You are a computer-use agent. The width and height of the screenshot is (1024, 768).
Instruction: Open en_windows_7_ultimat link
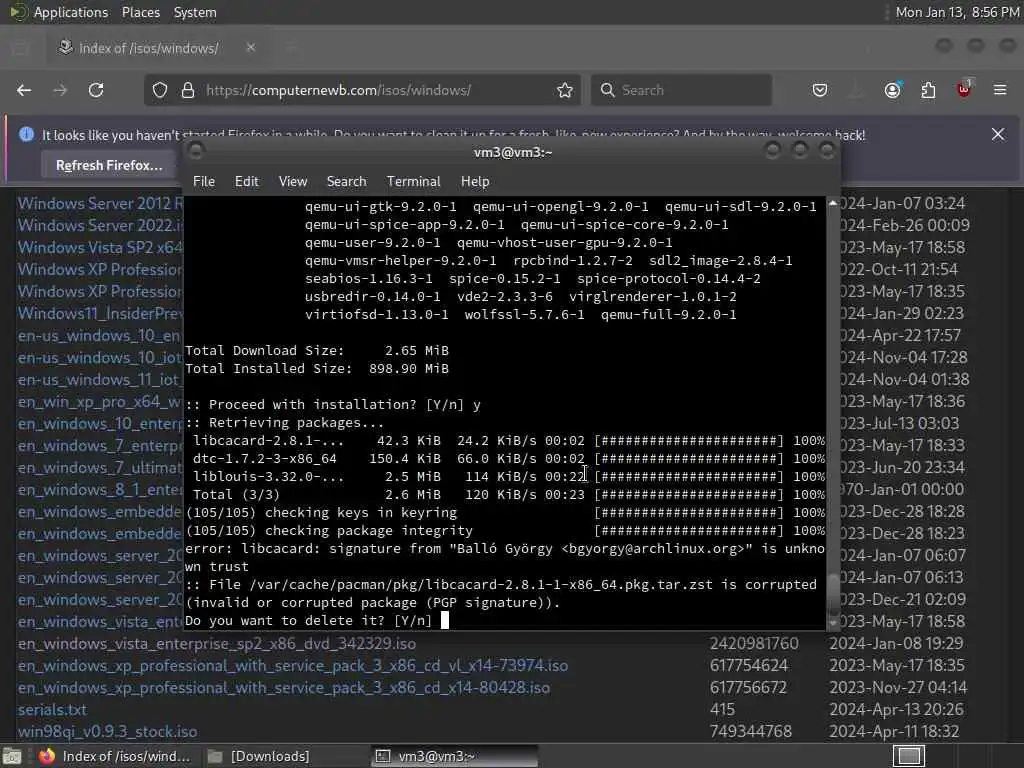click(x=100, y=468)
